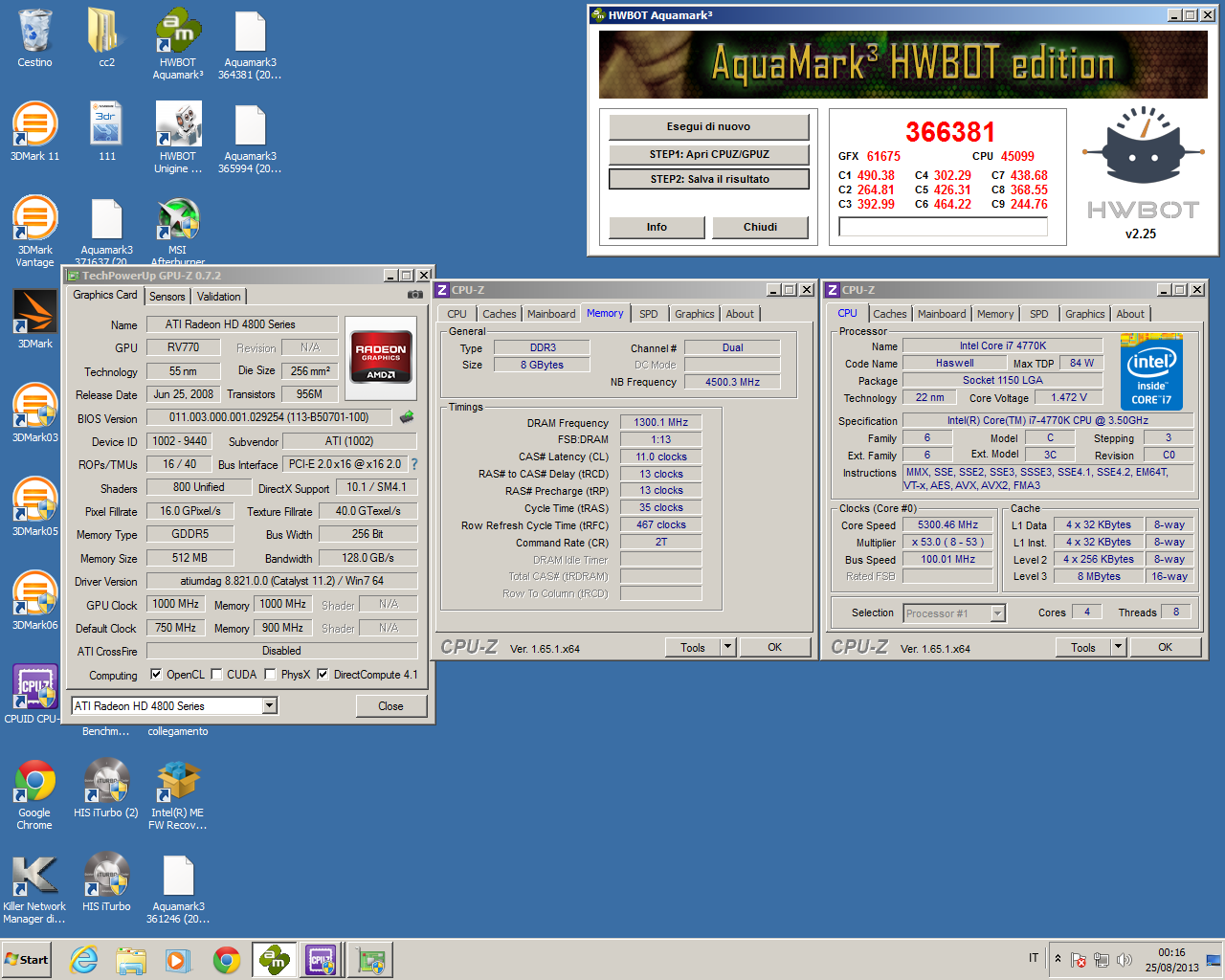Click the IT language indicator in taskbar

click(x=1034, y=958)
